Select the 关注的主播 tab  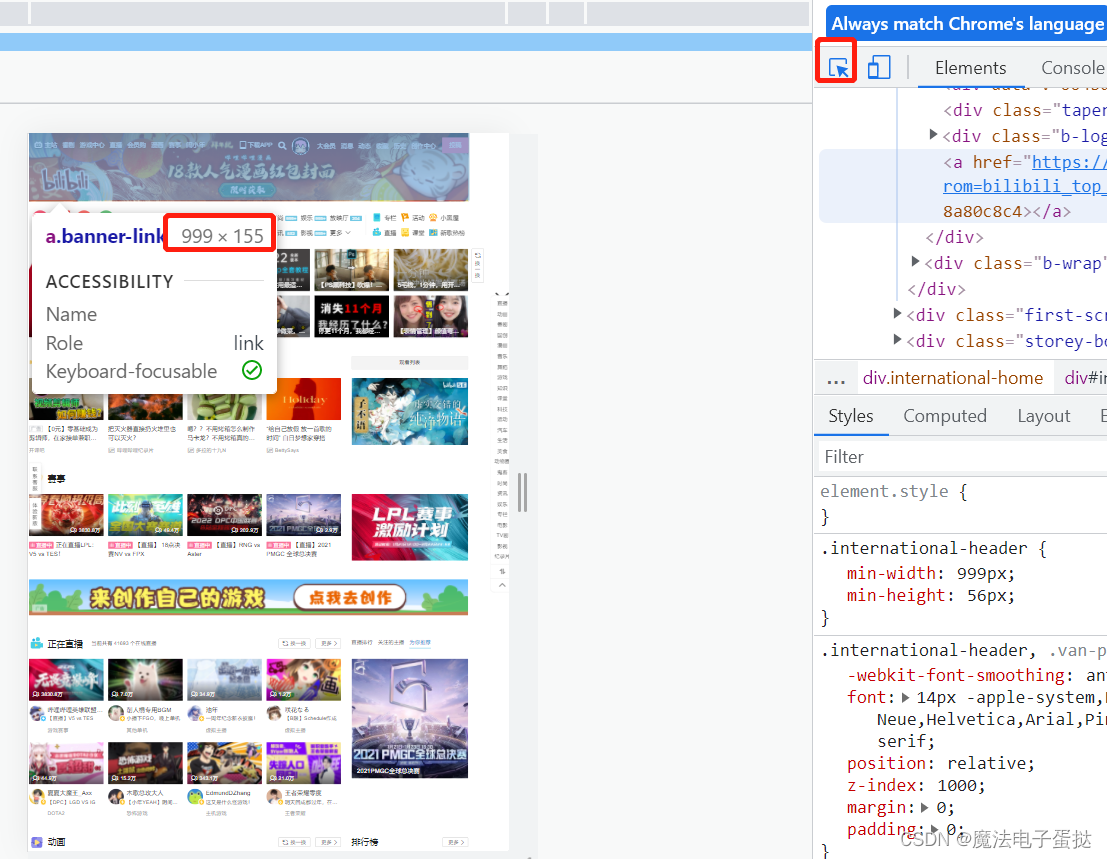391,643
